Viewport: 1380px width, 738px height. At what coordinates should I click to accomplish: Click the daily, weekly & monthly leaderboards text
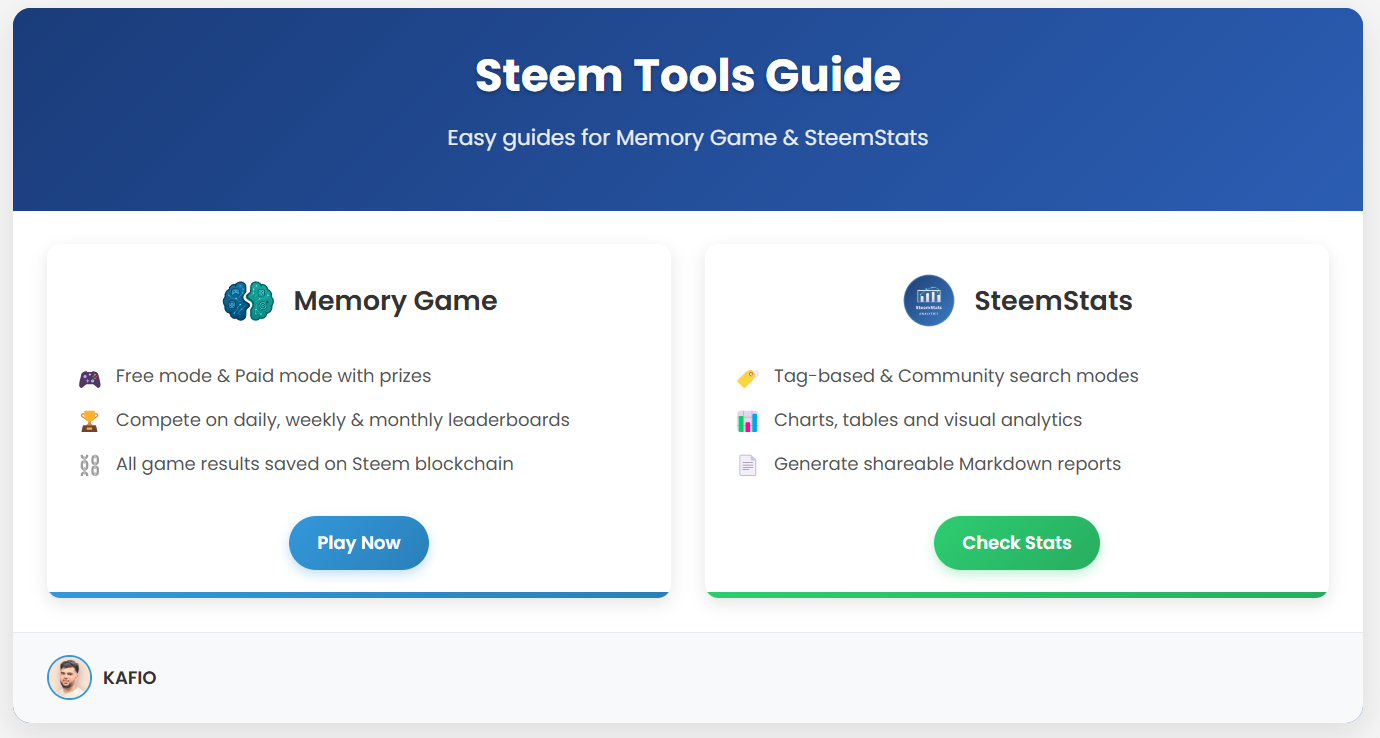(342, 420)
